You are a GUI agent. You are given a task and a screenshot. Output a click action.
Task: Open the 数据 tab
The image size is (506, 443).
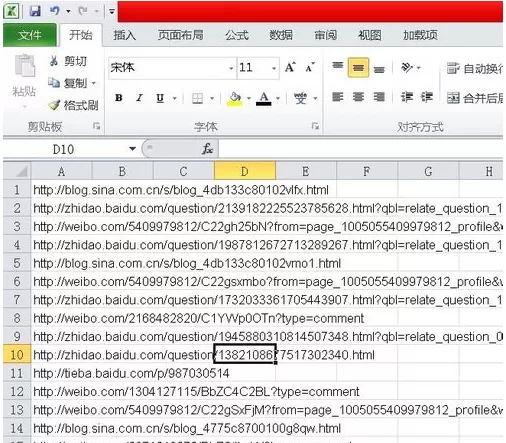281,35
